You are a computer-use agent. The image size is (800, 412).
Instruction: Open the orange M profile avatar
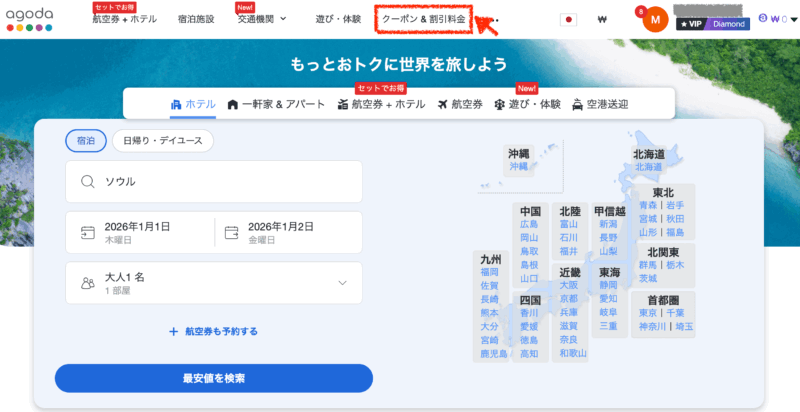[x=656, y=20]
